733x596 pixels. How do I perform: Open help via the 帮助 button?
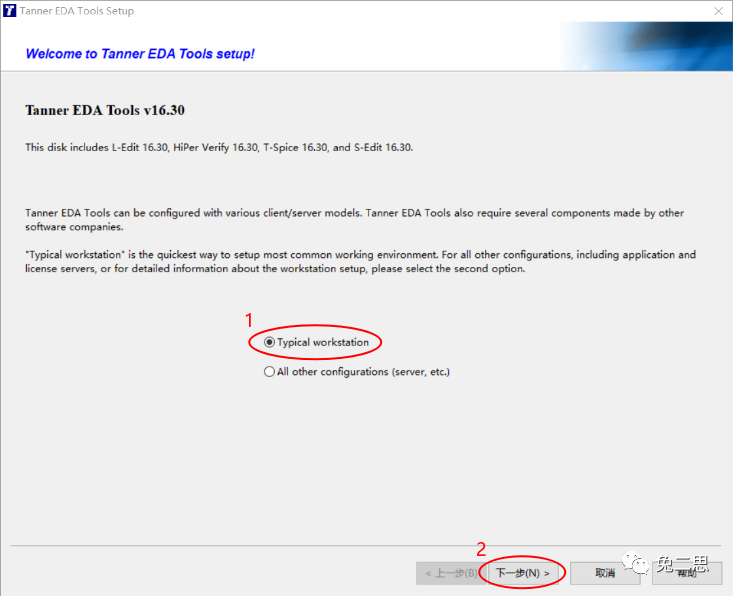click(x=686, y=573)
